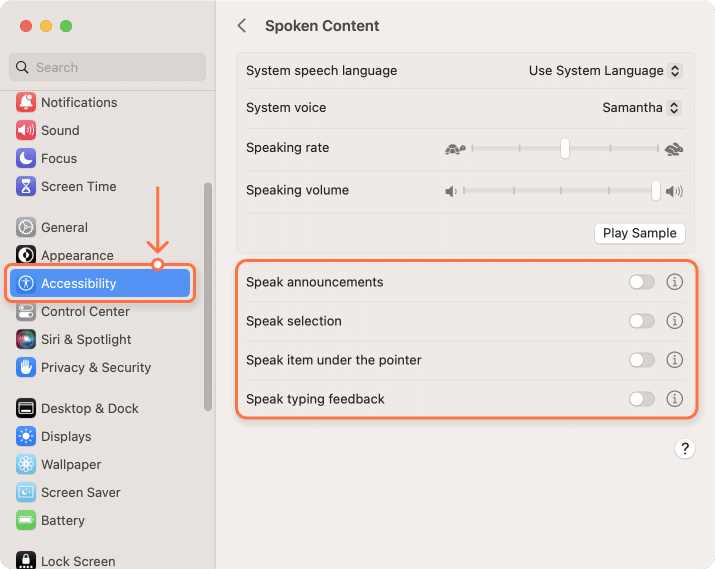Open info for Speak selection
715x569 pixels.
(674, 321)
